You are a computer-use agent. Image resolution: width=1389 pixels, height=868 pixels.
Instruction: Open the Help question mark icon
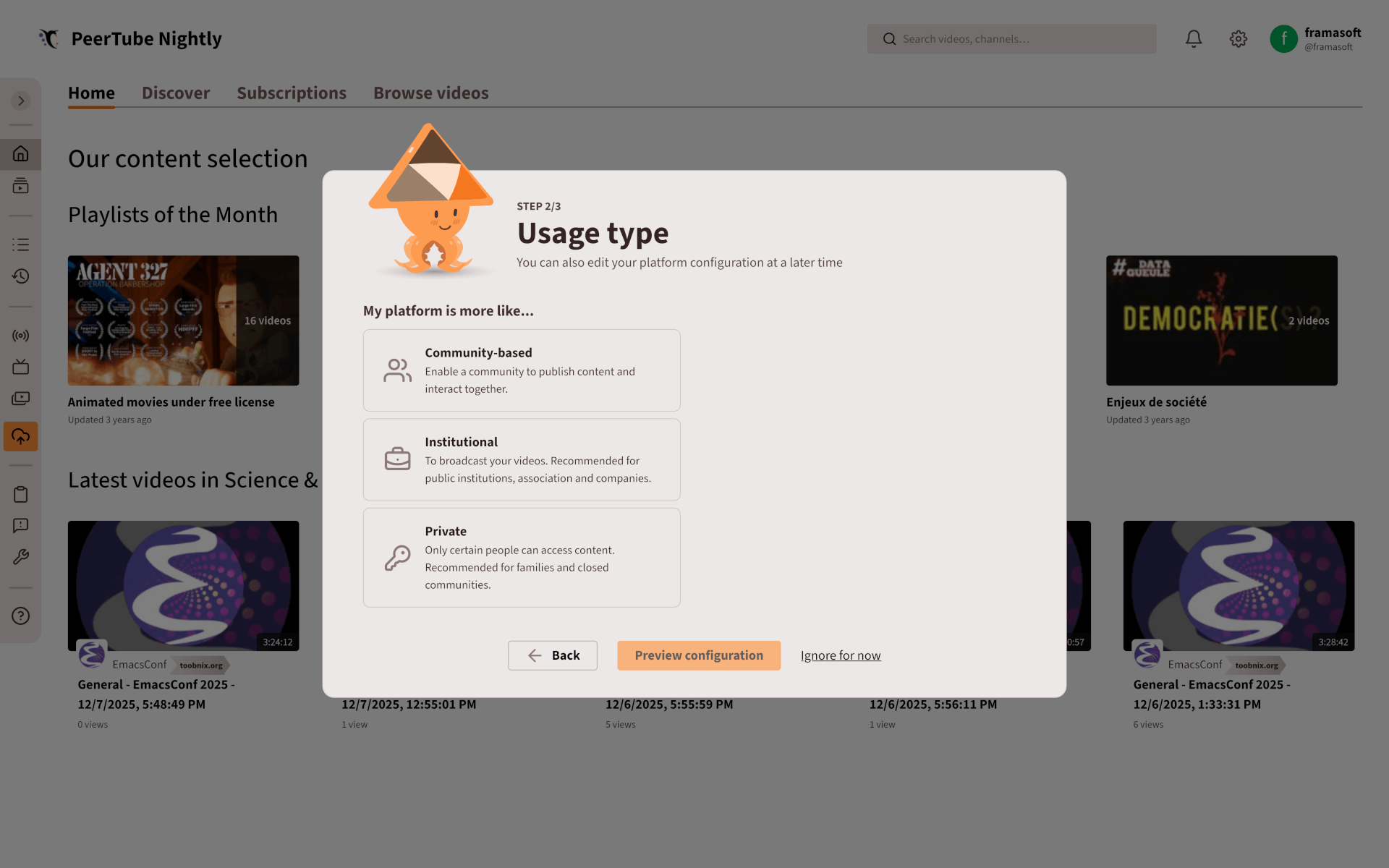coord(20,616)
